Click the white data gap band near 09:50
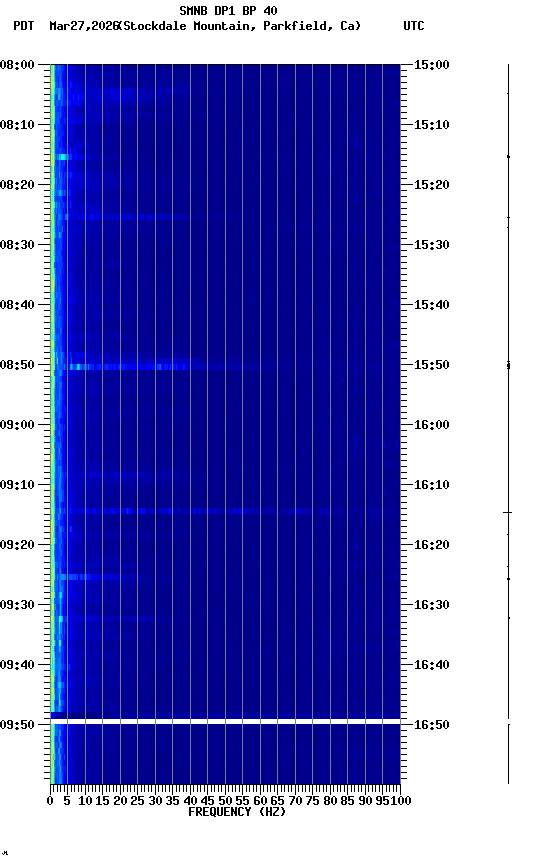Viewport: 552px width, 864px height. (225, 721)
